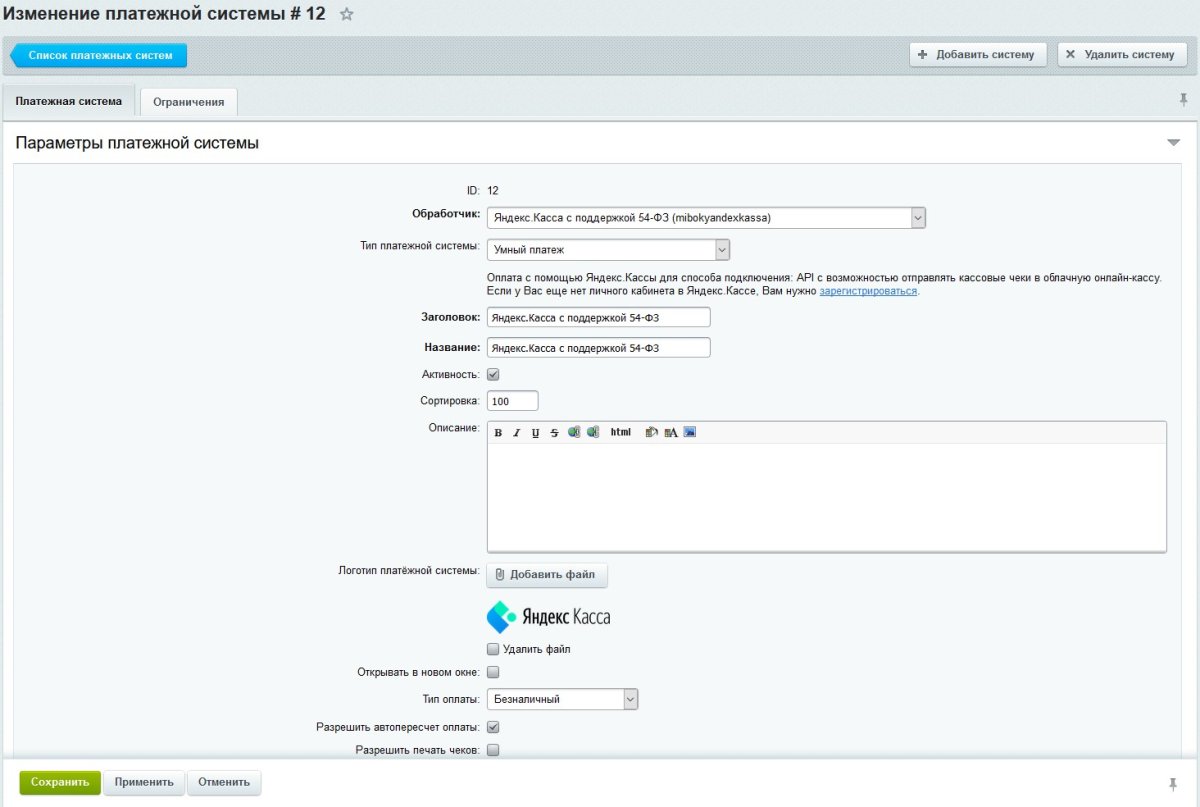The image size is (1200, 807).
Task: Open the Тип оплаты dropdown
Action: [x=630, y=700]
